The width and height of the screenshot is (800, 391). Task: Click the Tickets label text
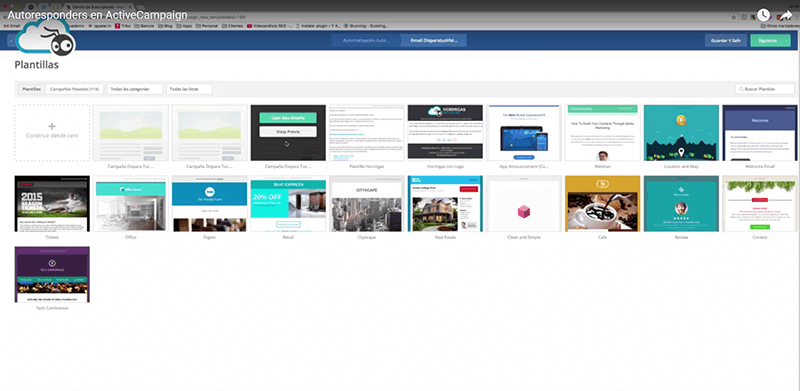point(52,237)
